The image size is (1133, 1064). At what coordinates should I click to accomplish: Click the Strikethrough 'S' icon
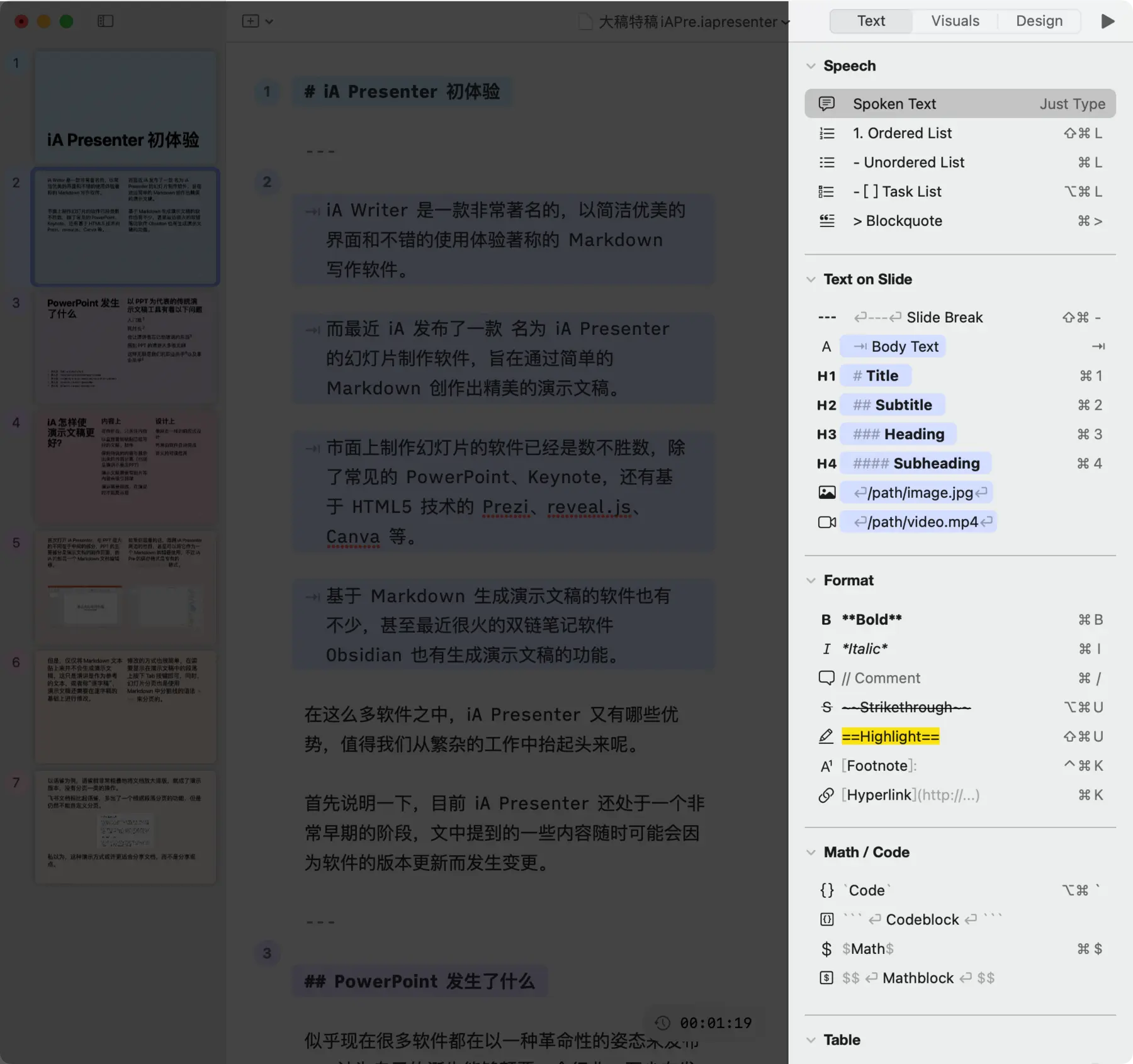click(826, 707)
